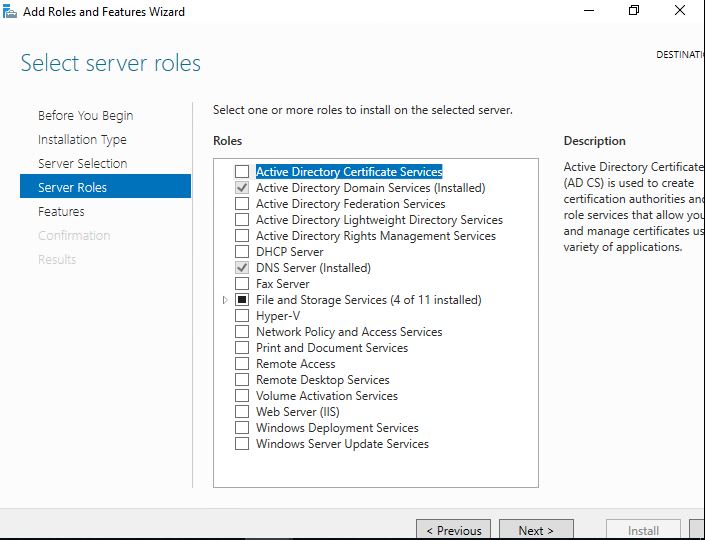Select the Remote Access role label

[x=295, y=364]
